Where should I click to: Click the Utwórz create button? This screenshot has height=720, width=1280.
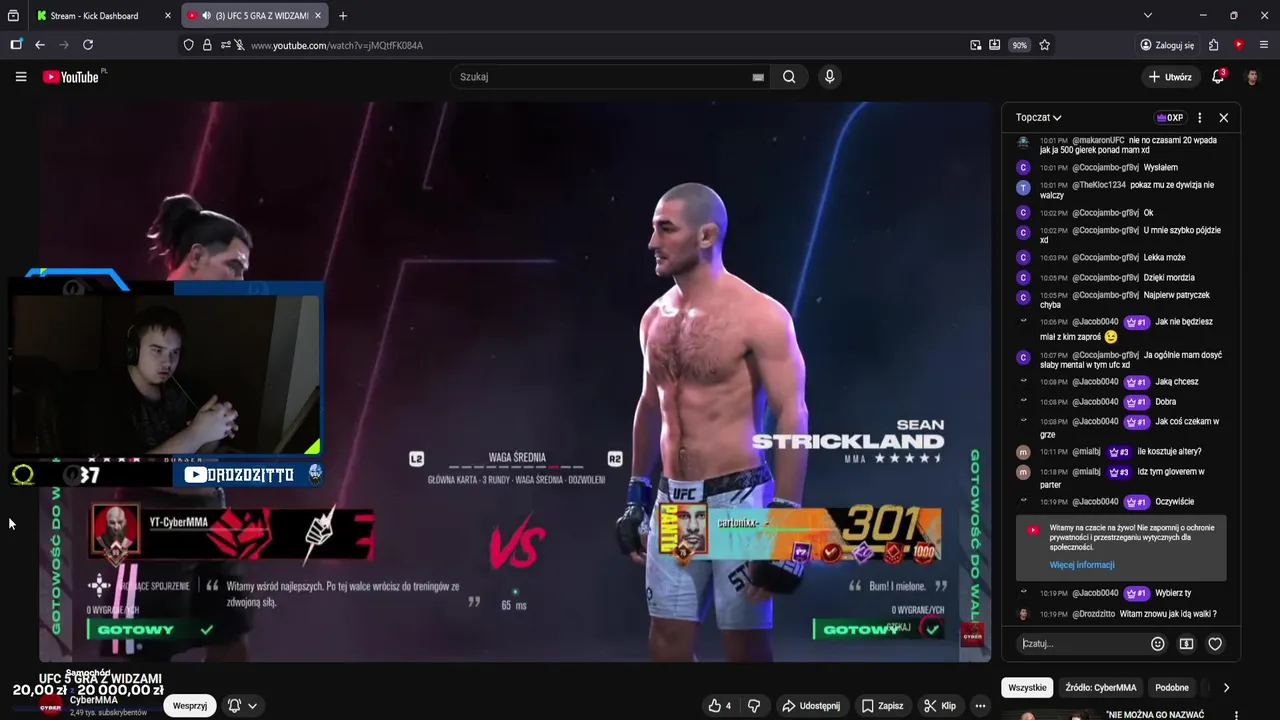1169,77
